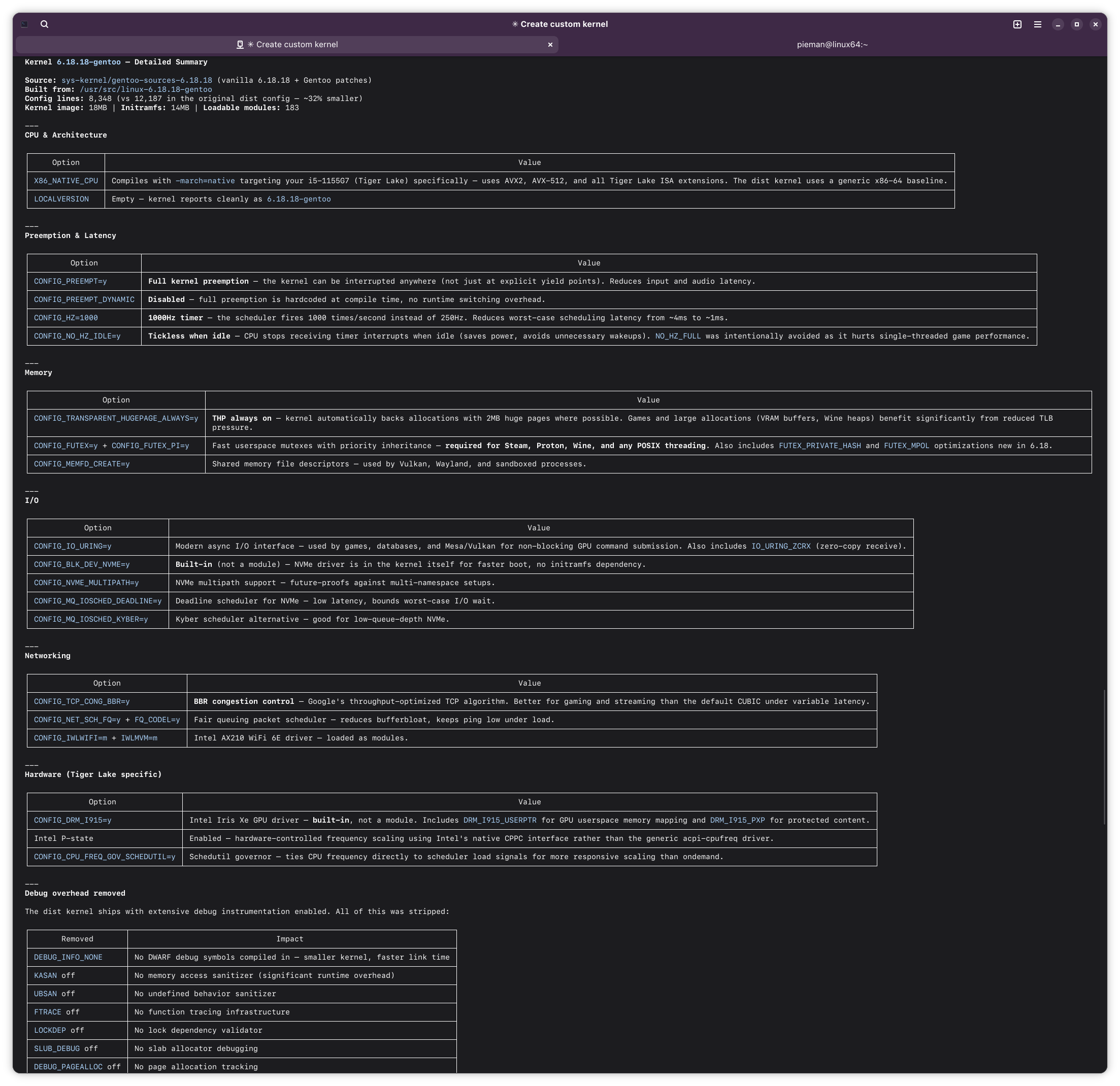The height and width of the screenshot is (1086, 1120).
Task: Open the hamburger main menu
Action: pos(1038,24)
